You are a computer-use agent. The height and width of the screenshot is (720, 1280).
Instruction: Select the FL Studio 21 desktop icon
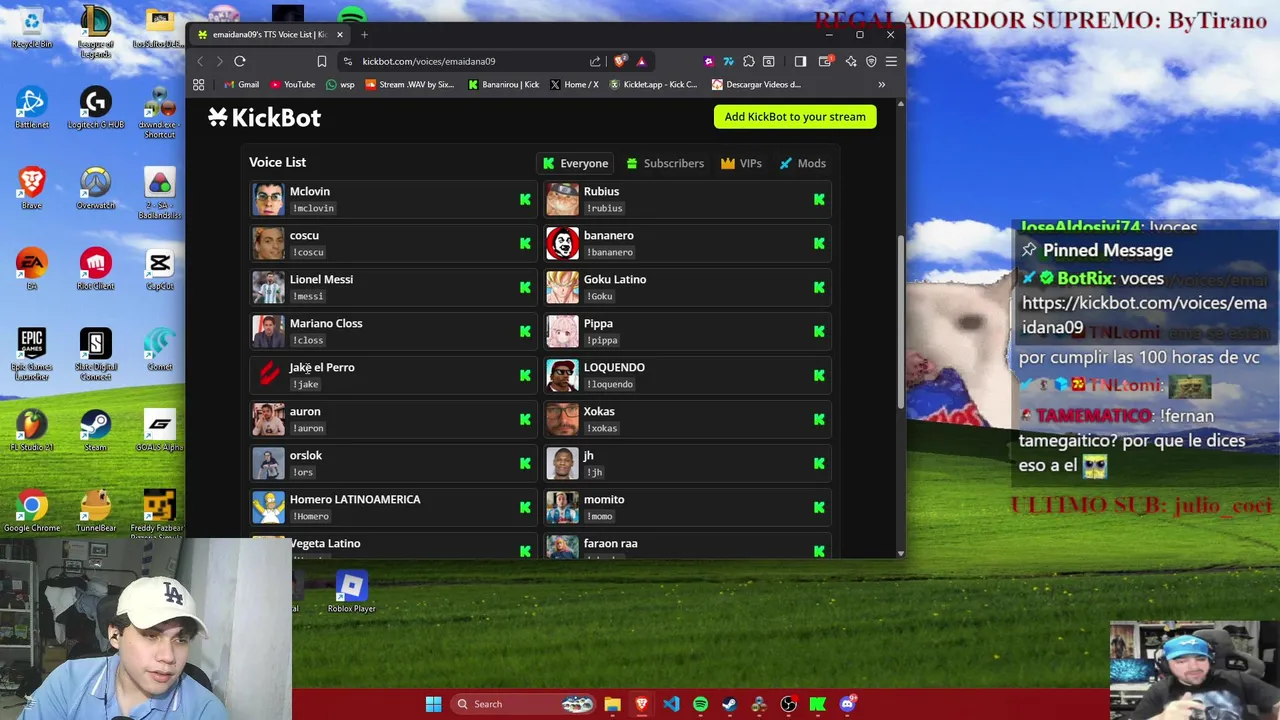point(31,430)
